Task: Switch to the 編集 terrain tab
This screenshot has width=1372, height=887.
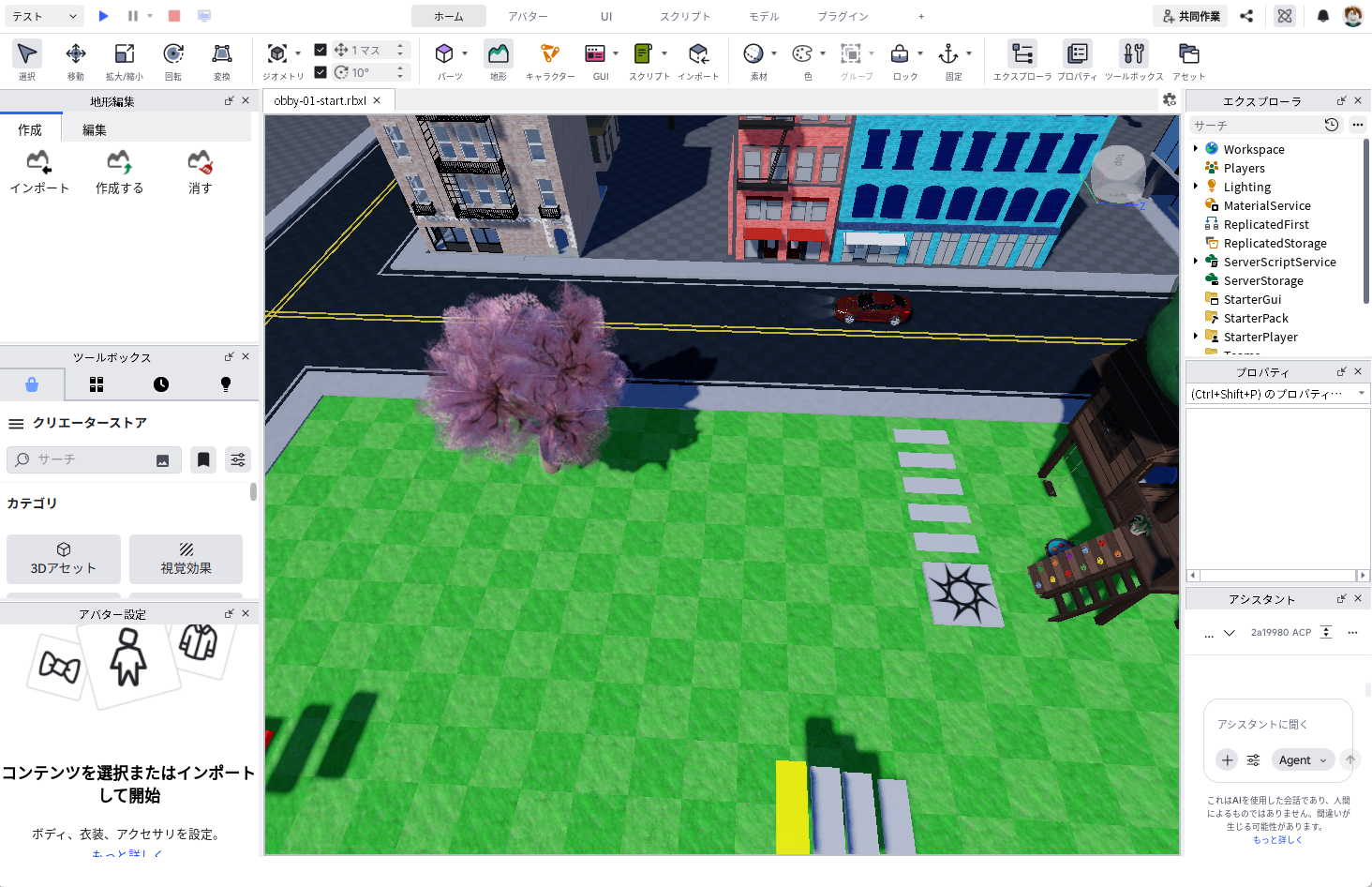Action: [95, 129]
